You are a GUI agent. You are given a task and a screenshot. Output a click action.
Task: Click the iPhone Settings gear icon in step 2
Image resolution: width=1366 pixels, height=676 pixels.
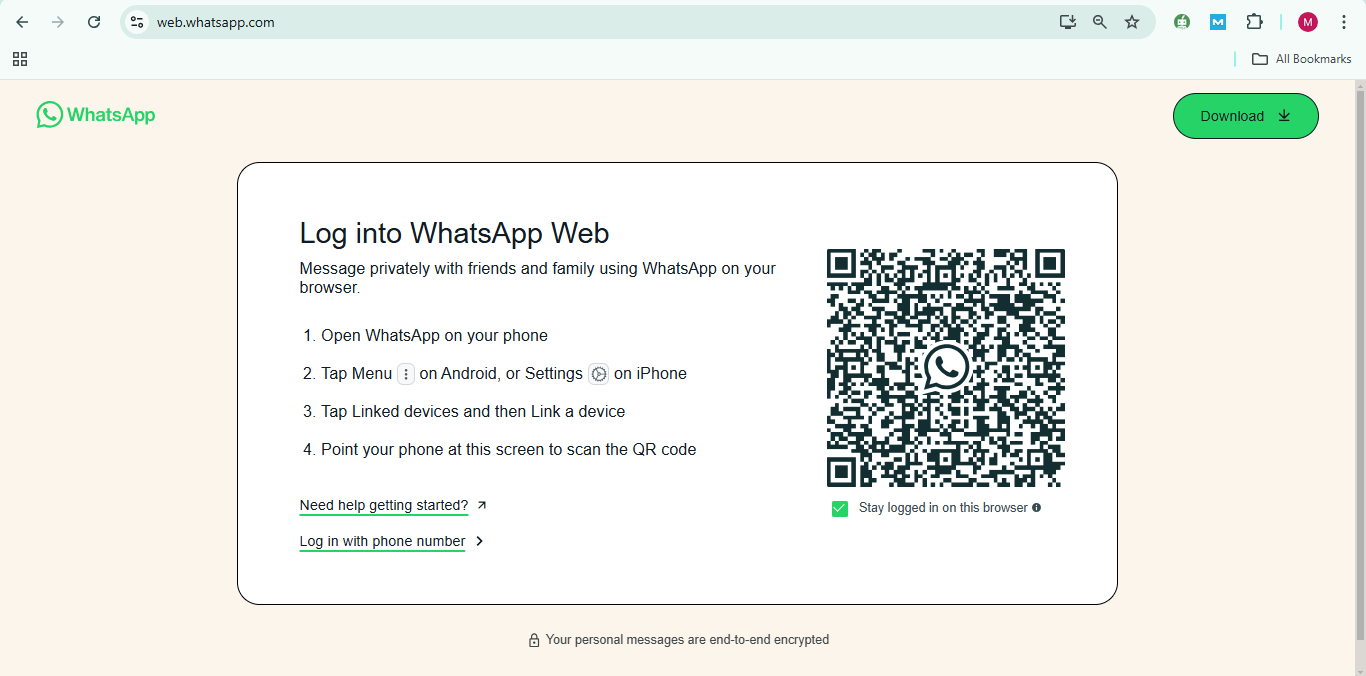pos(598,373)
